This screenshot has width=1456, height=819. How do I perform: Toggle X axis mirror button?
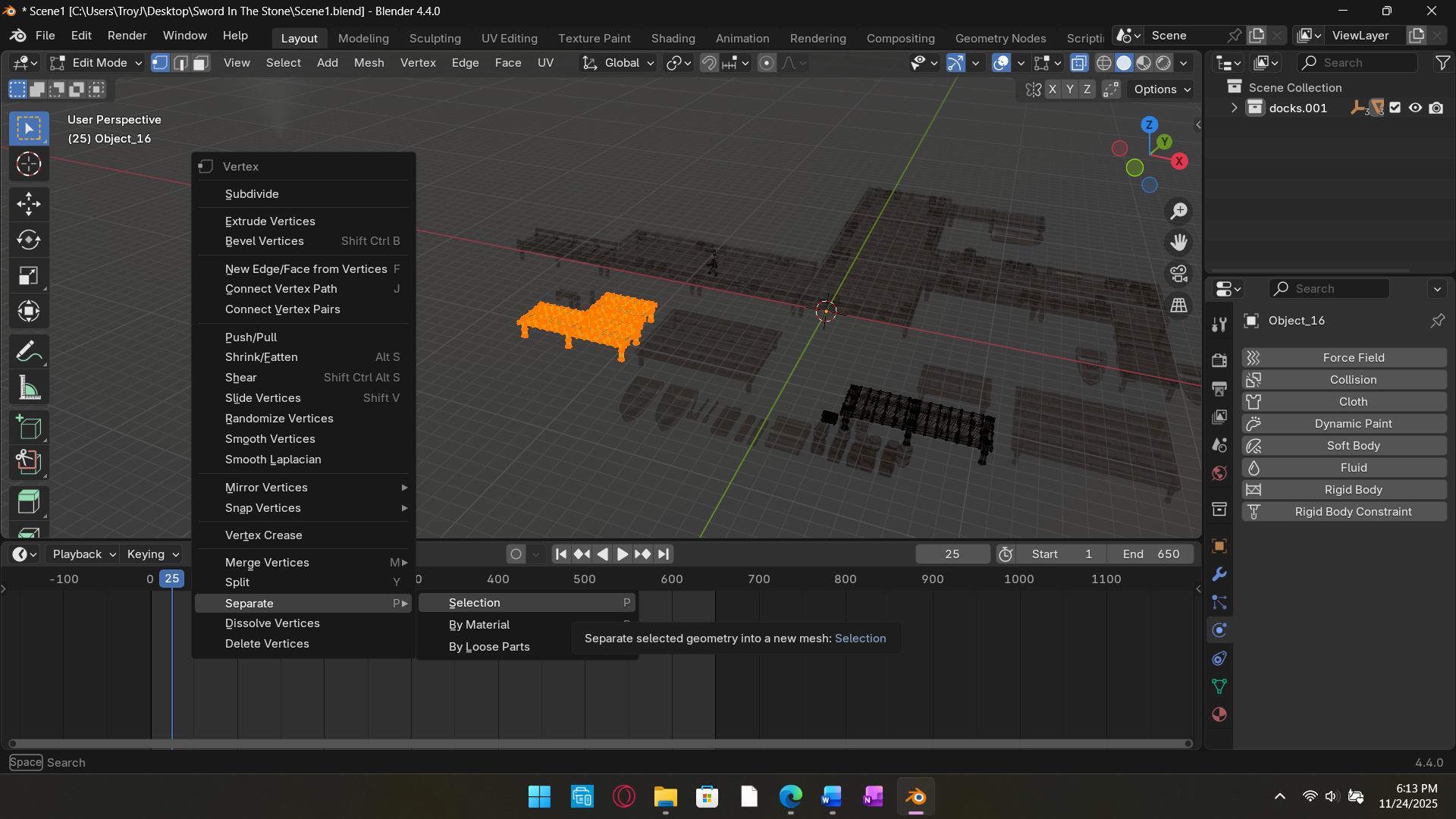(1053, 89)
